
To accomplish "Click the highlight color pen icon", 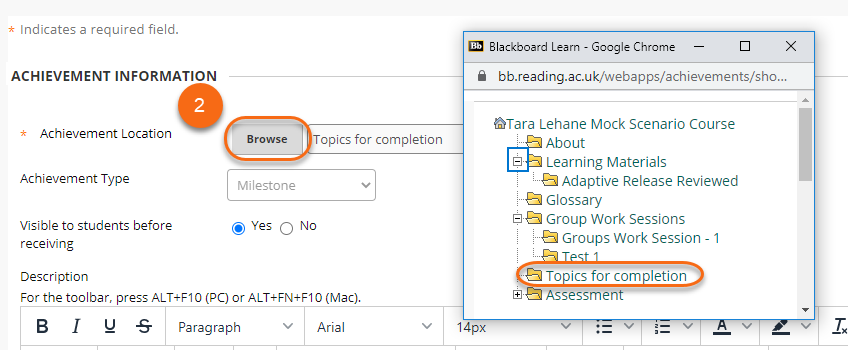I will click(781, 326).
